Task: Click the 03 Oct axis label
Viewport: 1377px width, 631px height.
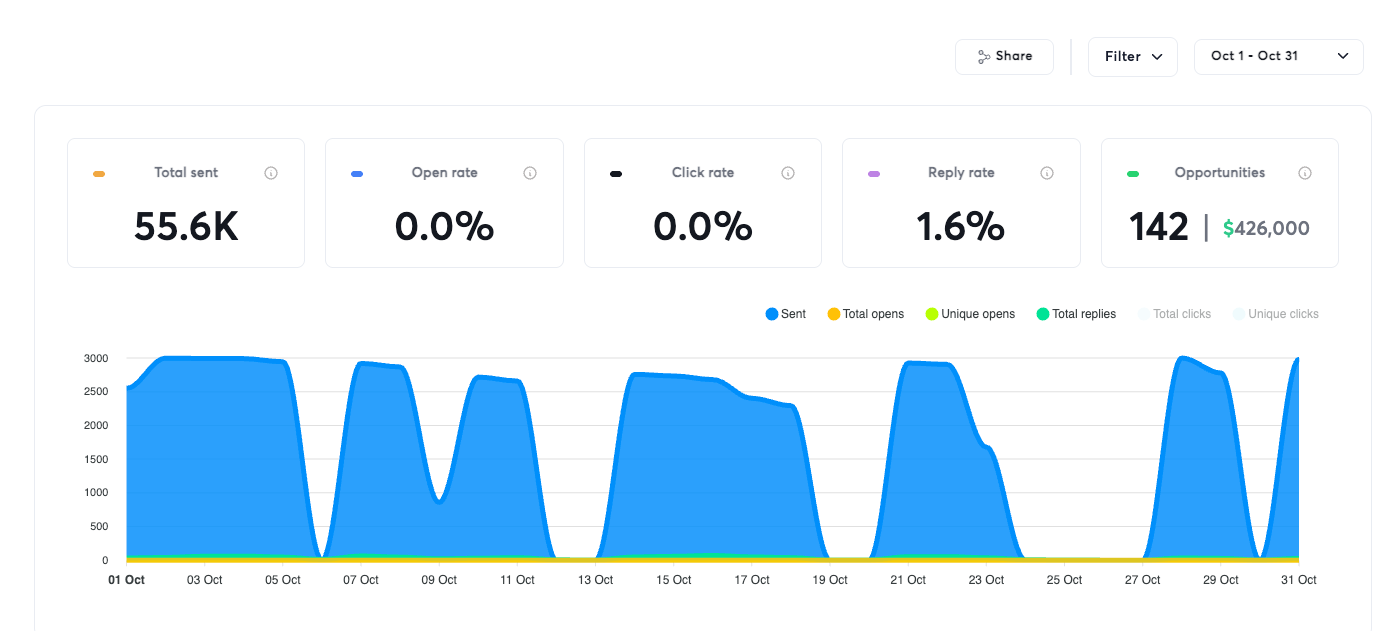Action: pos(205,580)
